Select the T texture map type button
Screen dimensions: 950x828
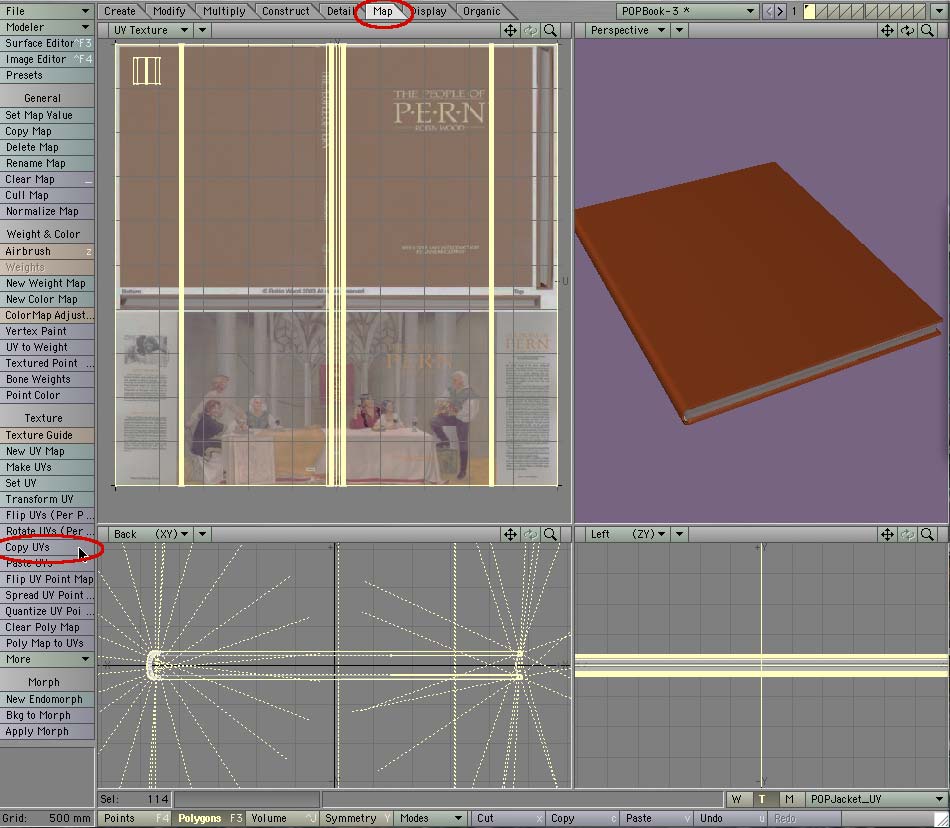point(762,799)
